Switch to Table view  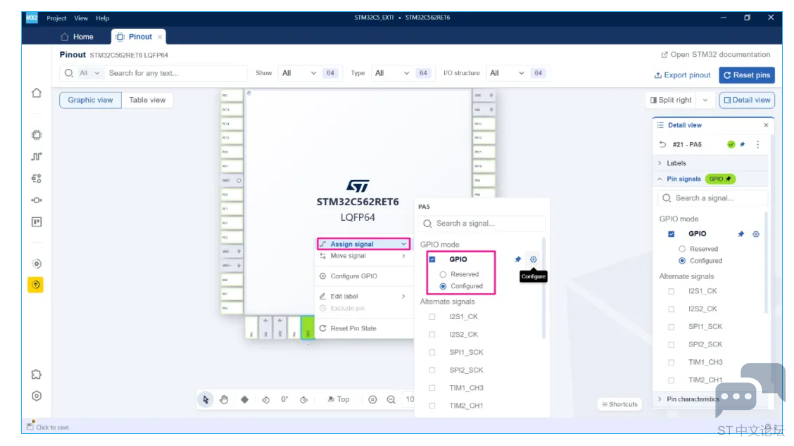147,100
